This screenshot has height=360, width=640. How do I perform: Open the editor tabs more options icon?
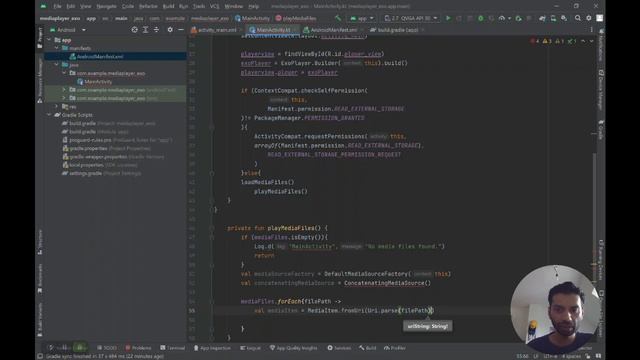(591, 30)
